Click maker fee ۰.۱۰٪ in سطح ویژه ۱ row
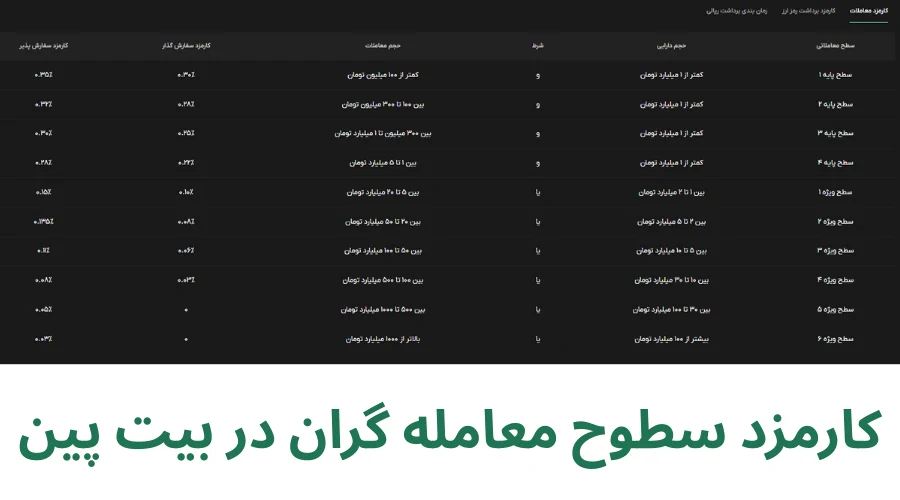 tap(186, 192)
